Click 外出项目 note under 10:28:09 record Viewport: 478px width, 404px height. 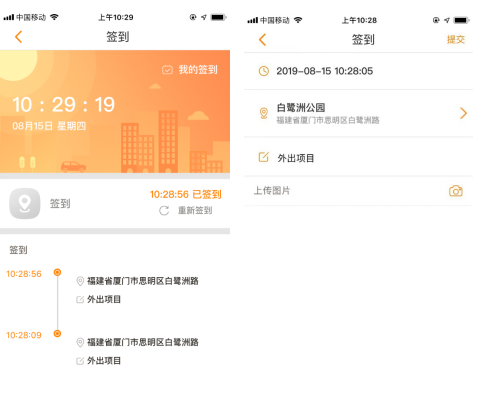[104, 361]
